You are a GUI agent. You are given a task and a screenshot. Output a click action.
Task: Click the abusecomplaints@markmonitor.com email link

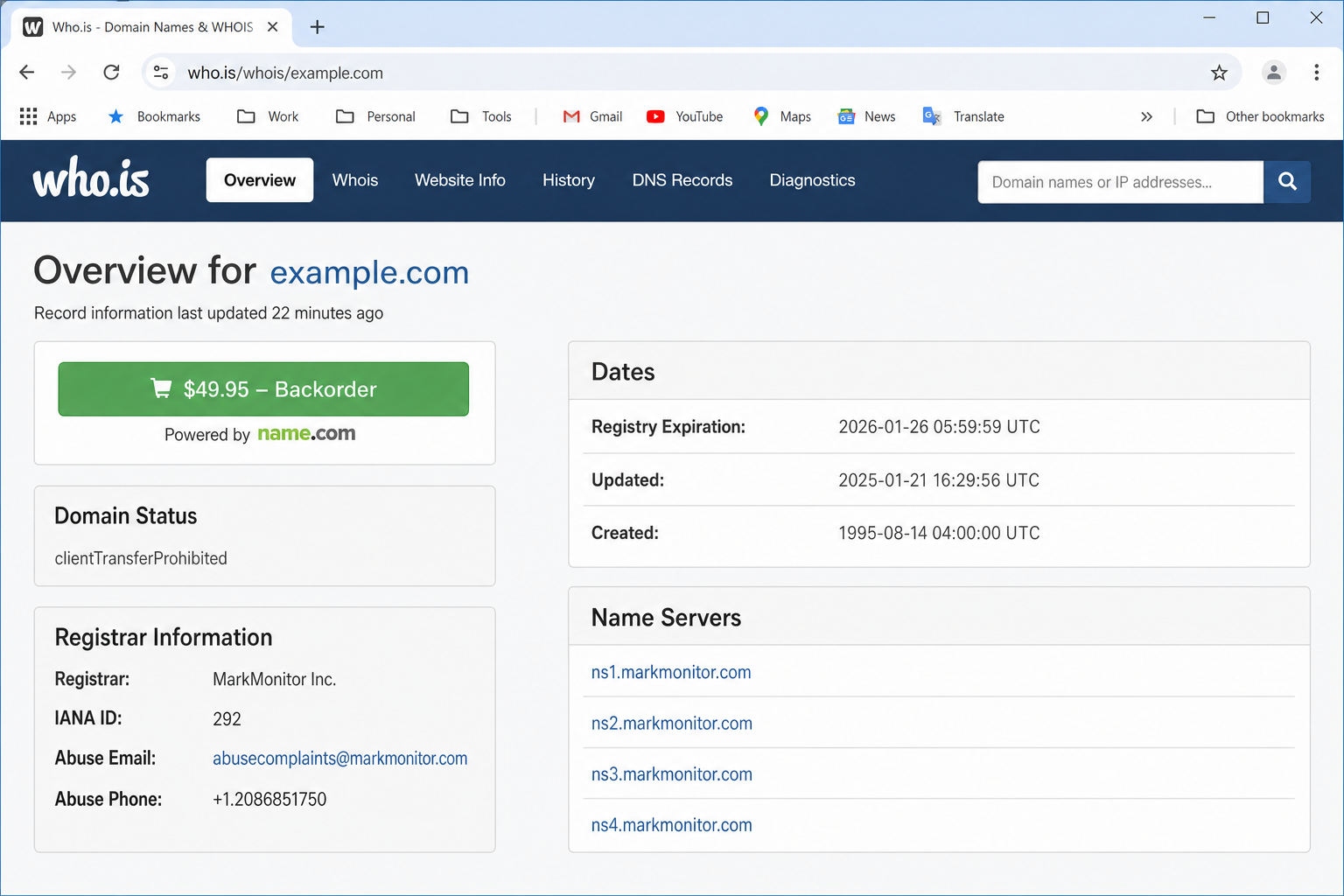tap(340, 759)
